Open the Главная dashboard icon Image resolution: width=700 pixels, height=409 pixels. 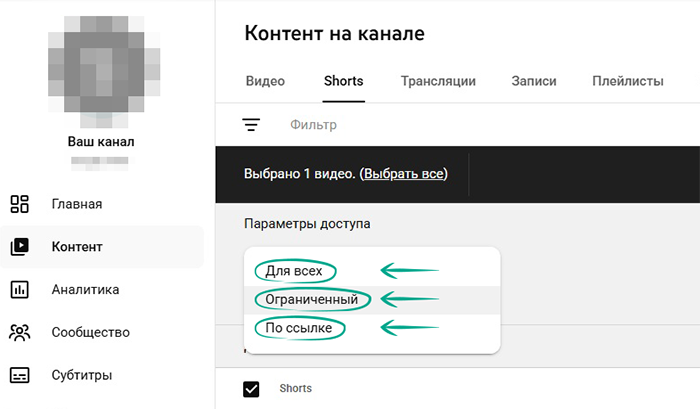pyautogui.click(x=20, y=204)
